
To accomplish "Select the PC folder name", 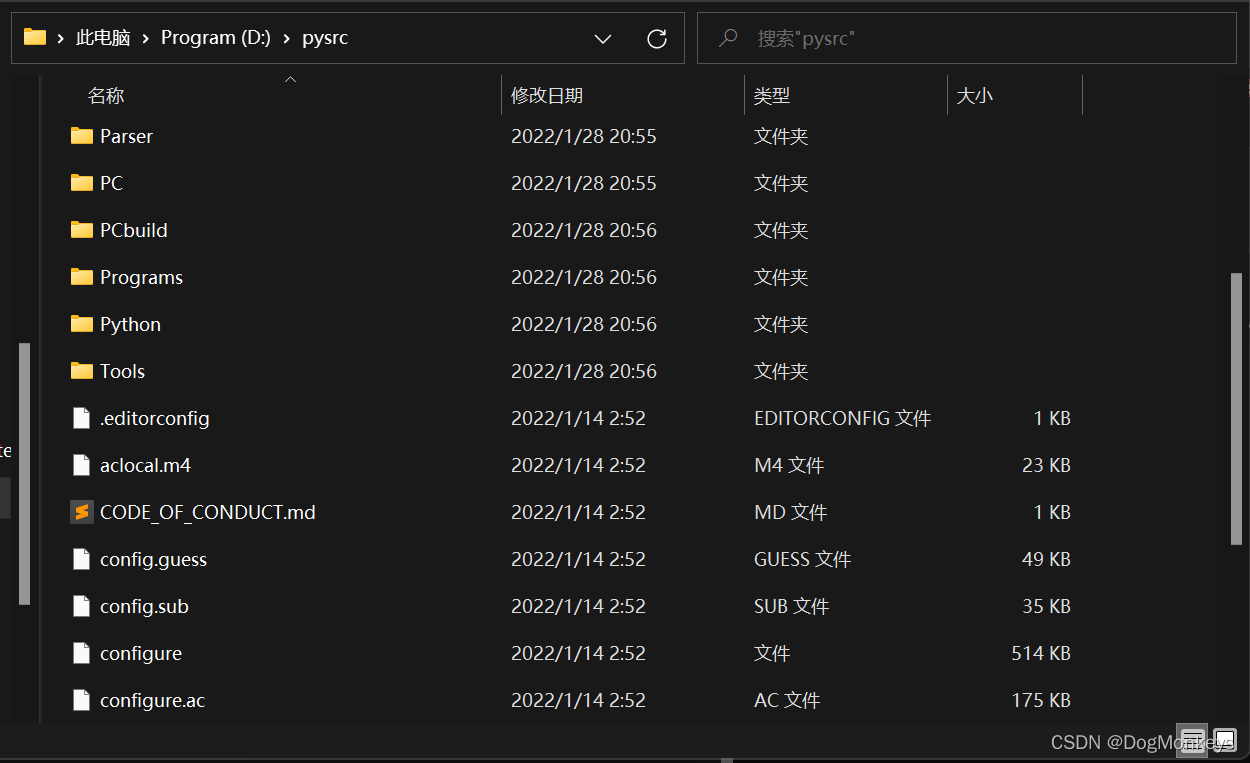I will 111,183.
